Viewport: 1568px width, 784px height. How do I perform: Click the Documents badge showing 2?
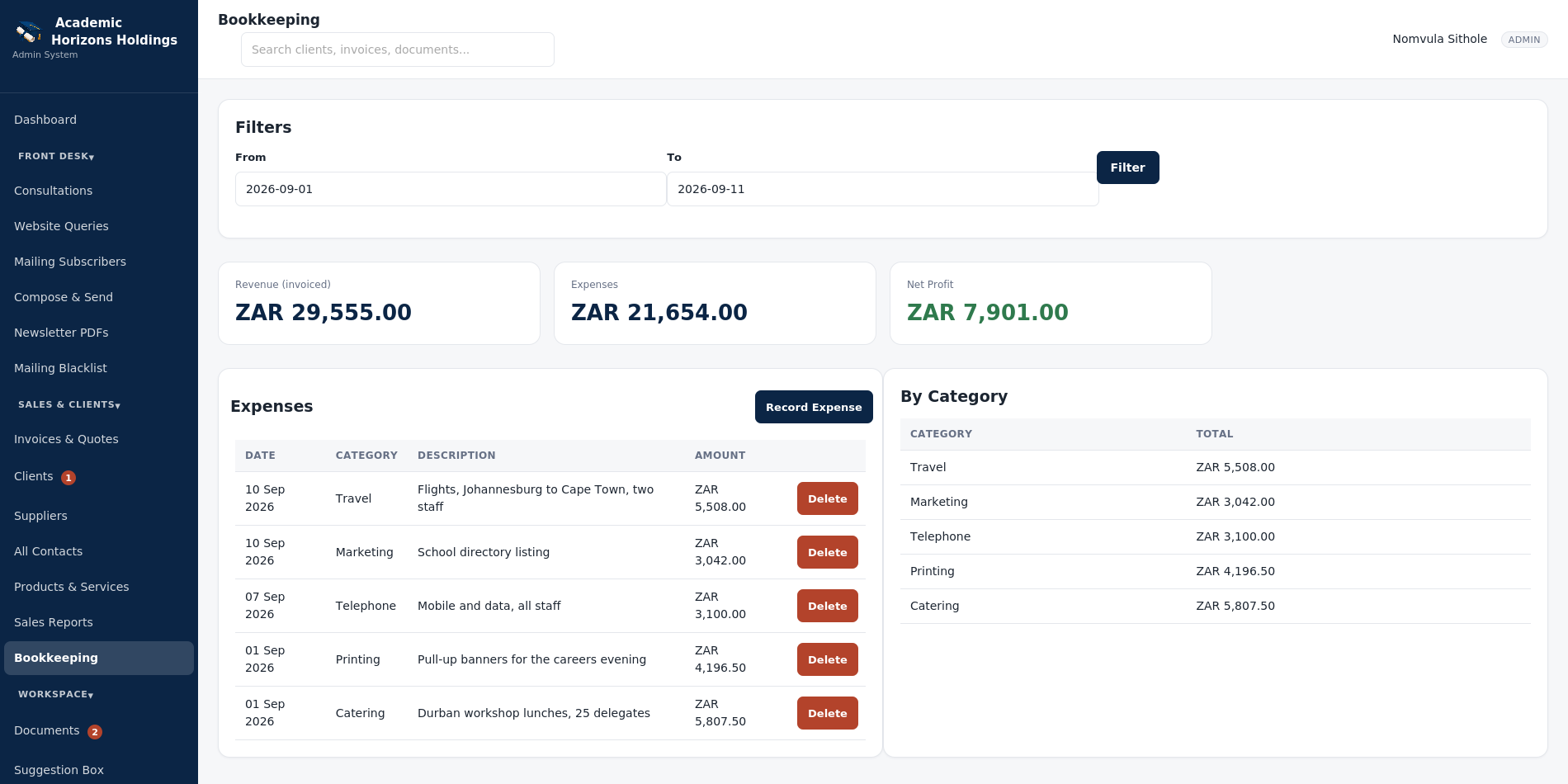[x=95, y=732]
